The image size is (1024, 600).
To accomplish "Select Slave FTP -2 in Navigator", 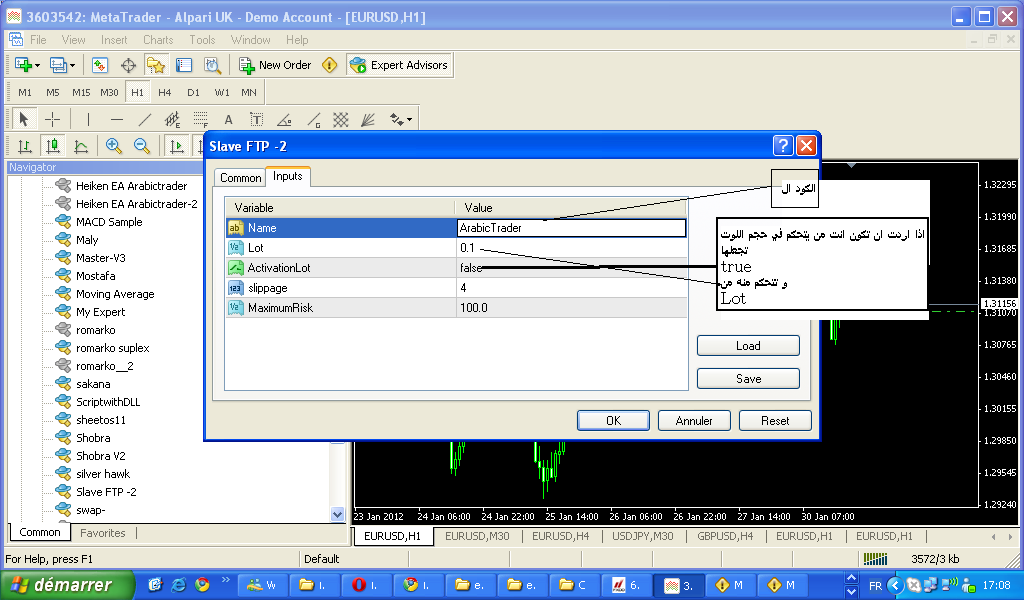I will [x=106, y=492].
